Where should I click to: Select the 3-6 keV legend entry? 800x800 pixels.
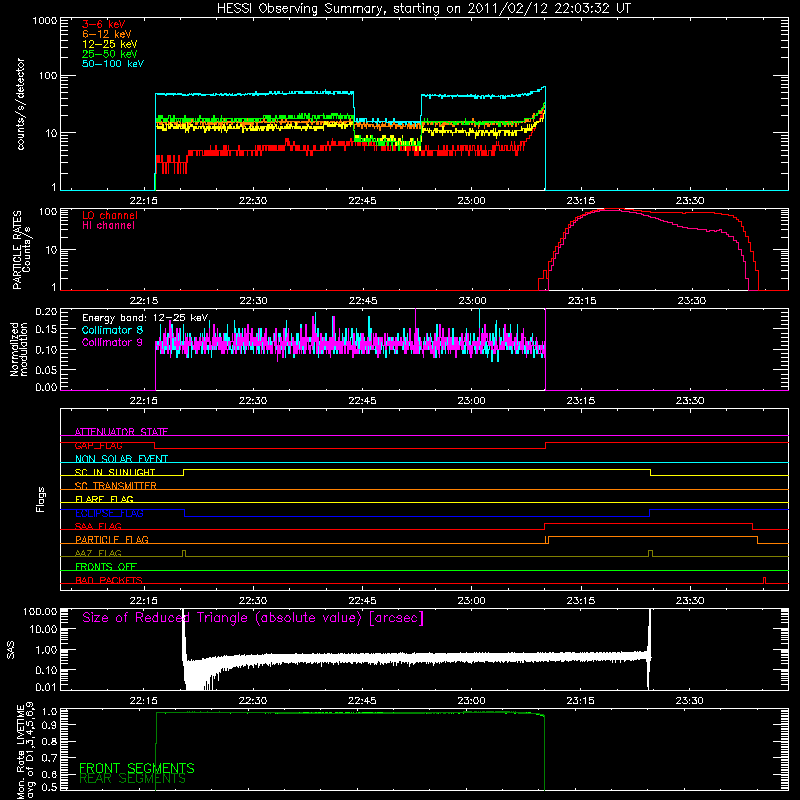click(x=104, y=24)
